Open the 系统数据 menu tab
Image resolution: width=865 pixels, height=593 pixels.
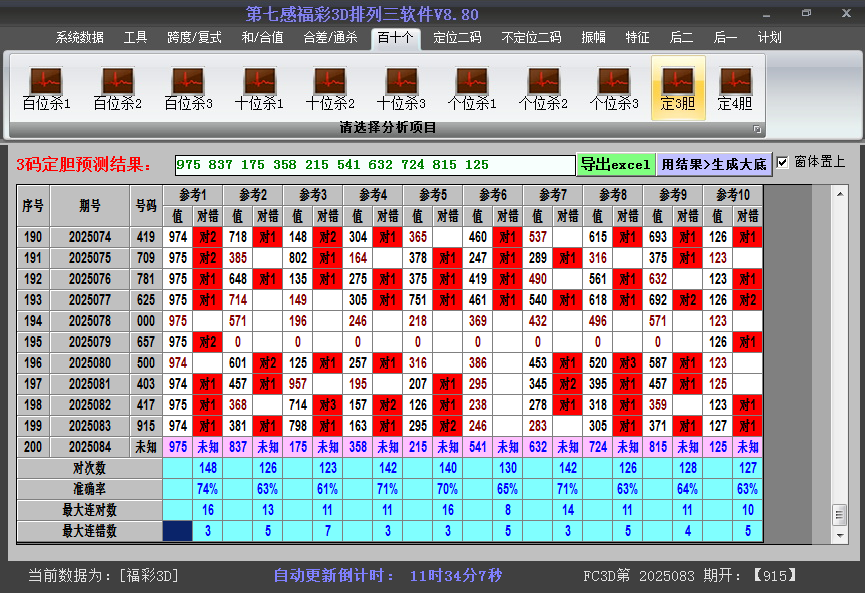(80, 38)
